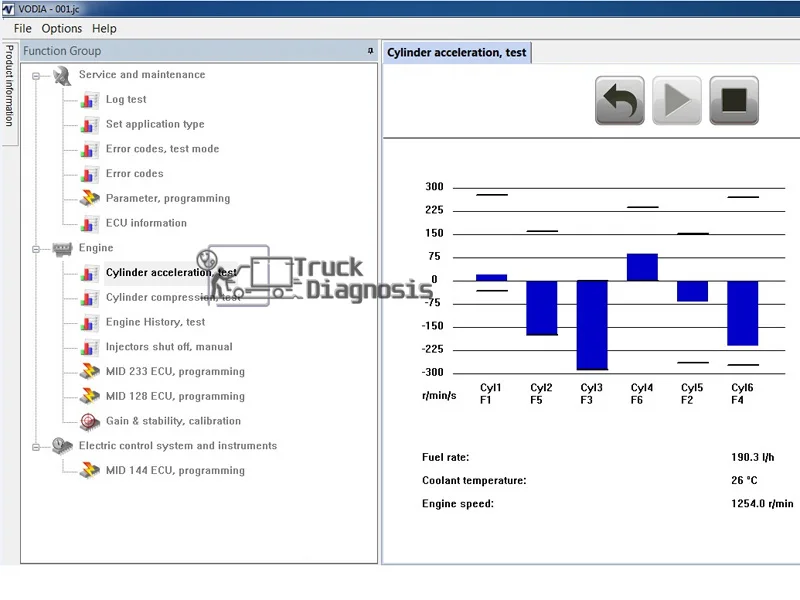Select Electric control system and instruments label
The width and height of the screenshot is (800, 600).
click(x=178, y=445)
